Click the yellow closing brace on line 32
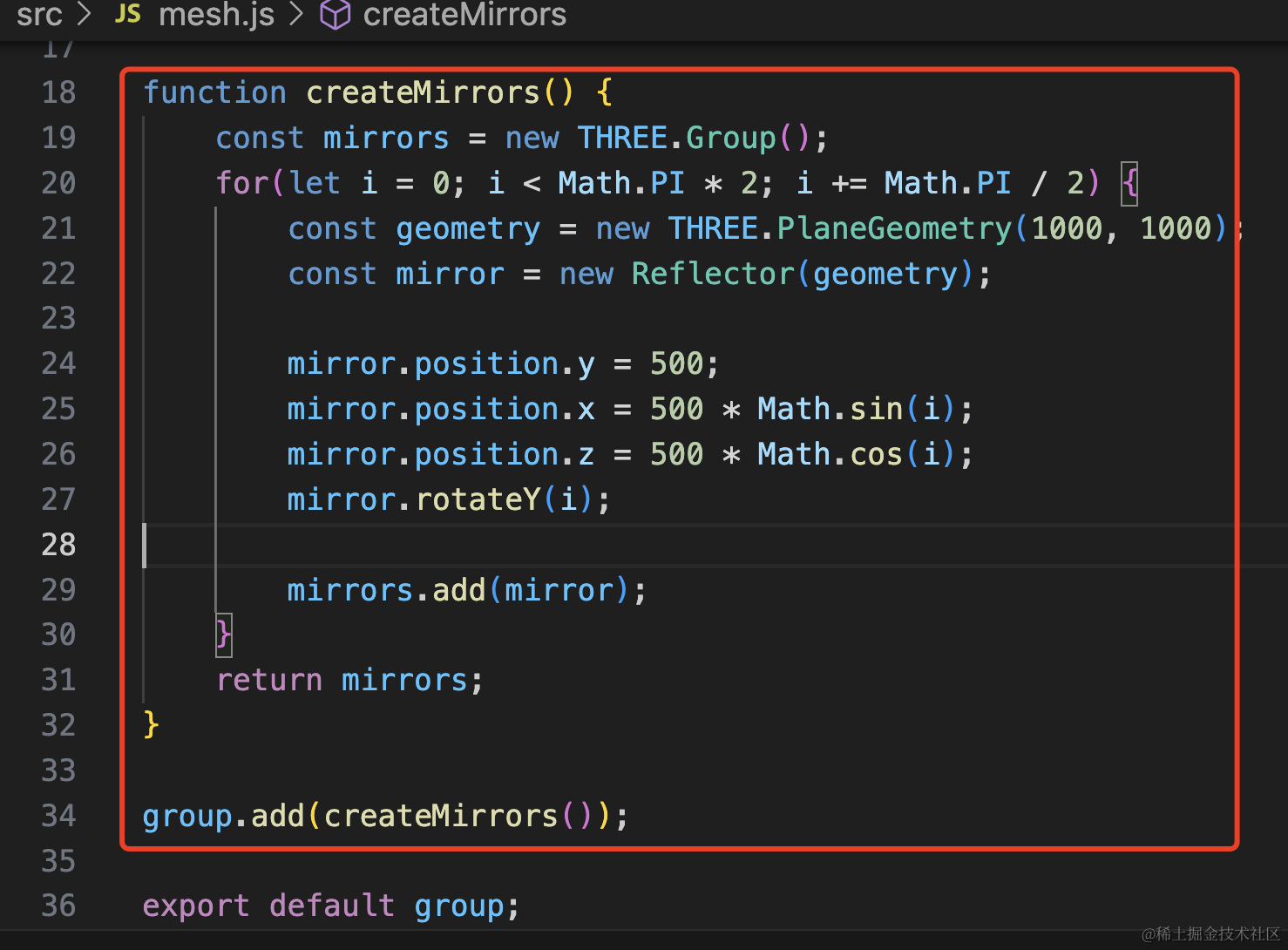1288x950 pixels. pyautogui.click(x=151, y=725)
